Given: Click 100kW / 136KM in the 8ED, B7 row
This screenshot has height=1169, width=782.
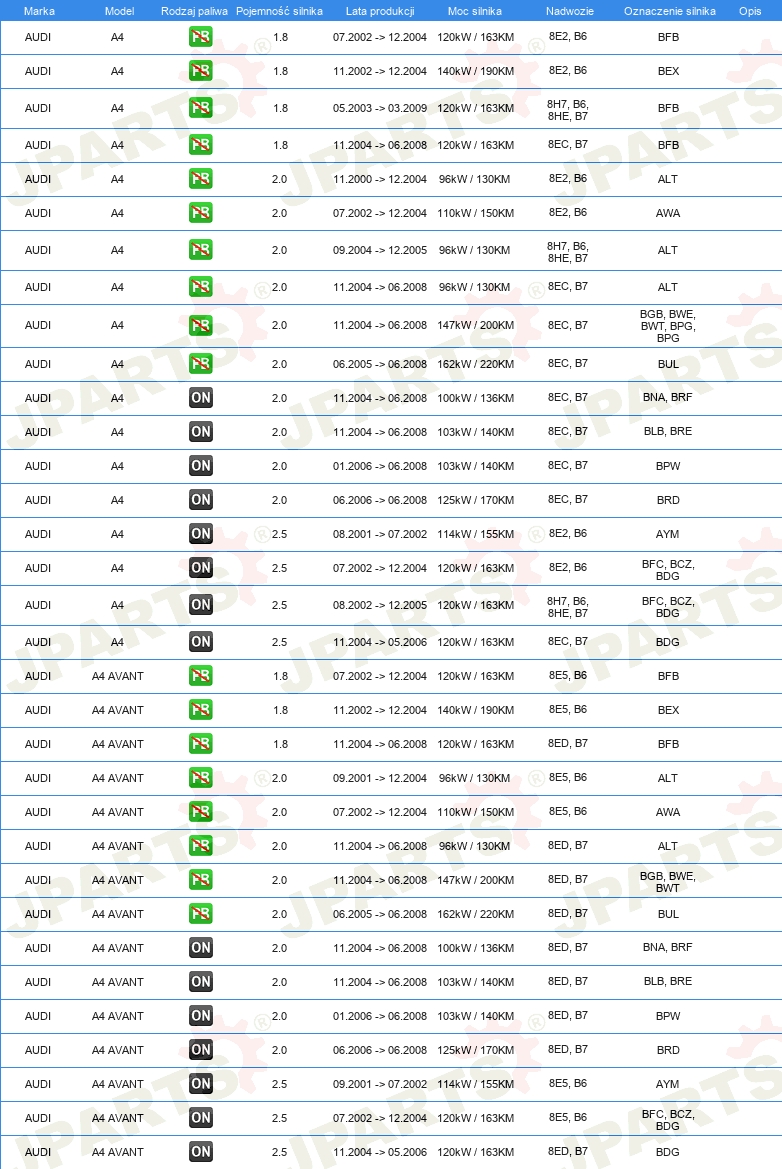Looking at the screenshot, I should [x=476, y=948].
